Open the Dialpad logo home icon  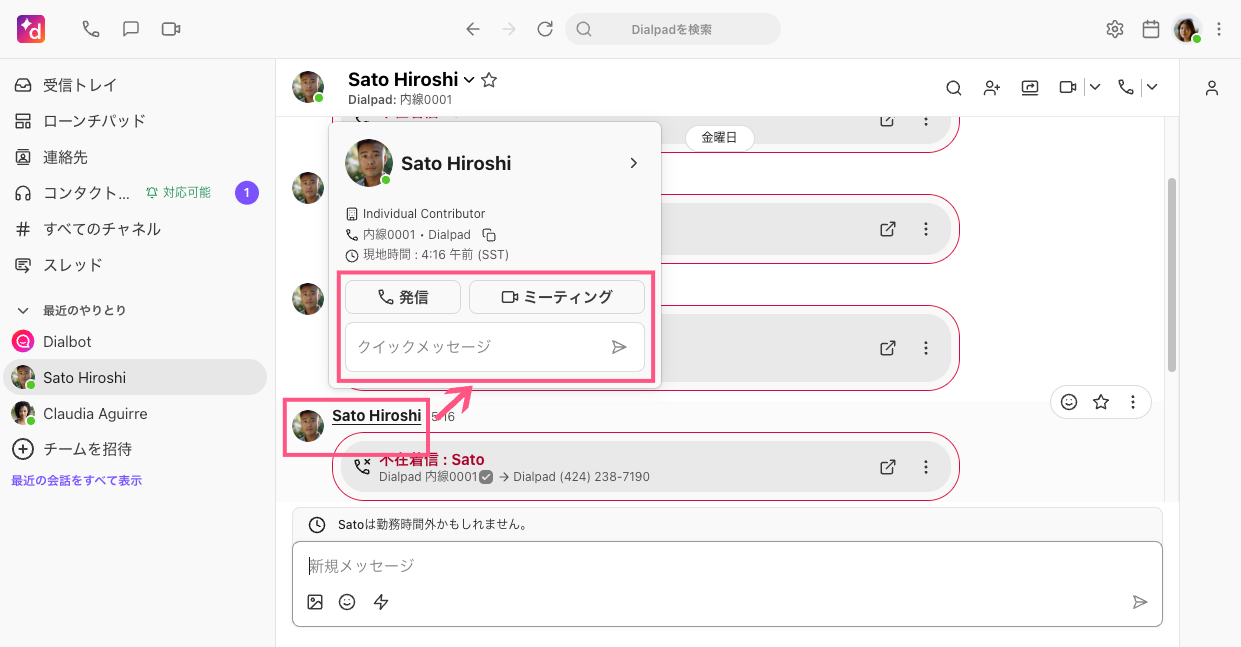pos(31,29)
